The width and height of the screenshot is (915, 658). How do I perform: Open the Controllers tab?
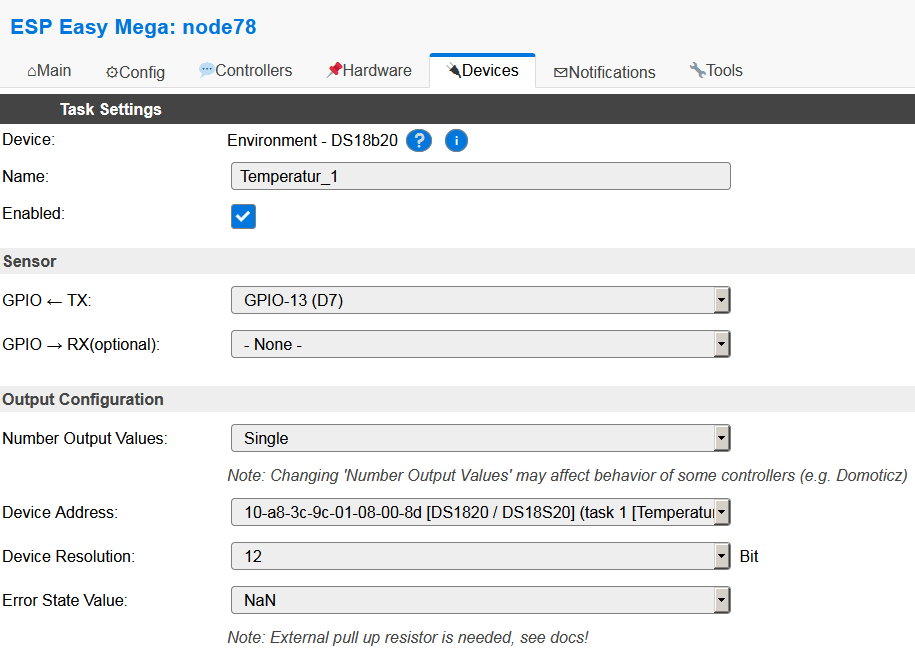pos(245,71)
